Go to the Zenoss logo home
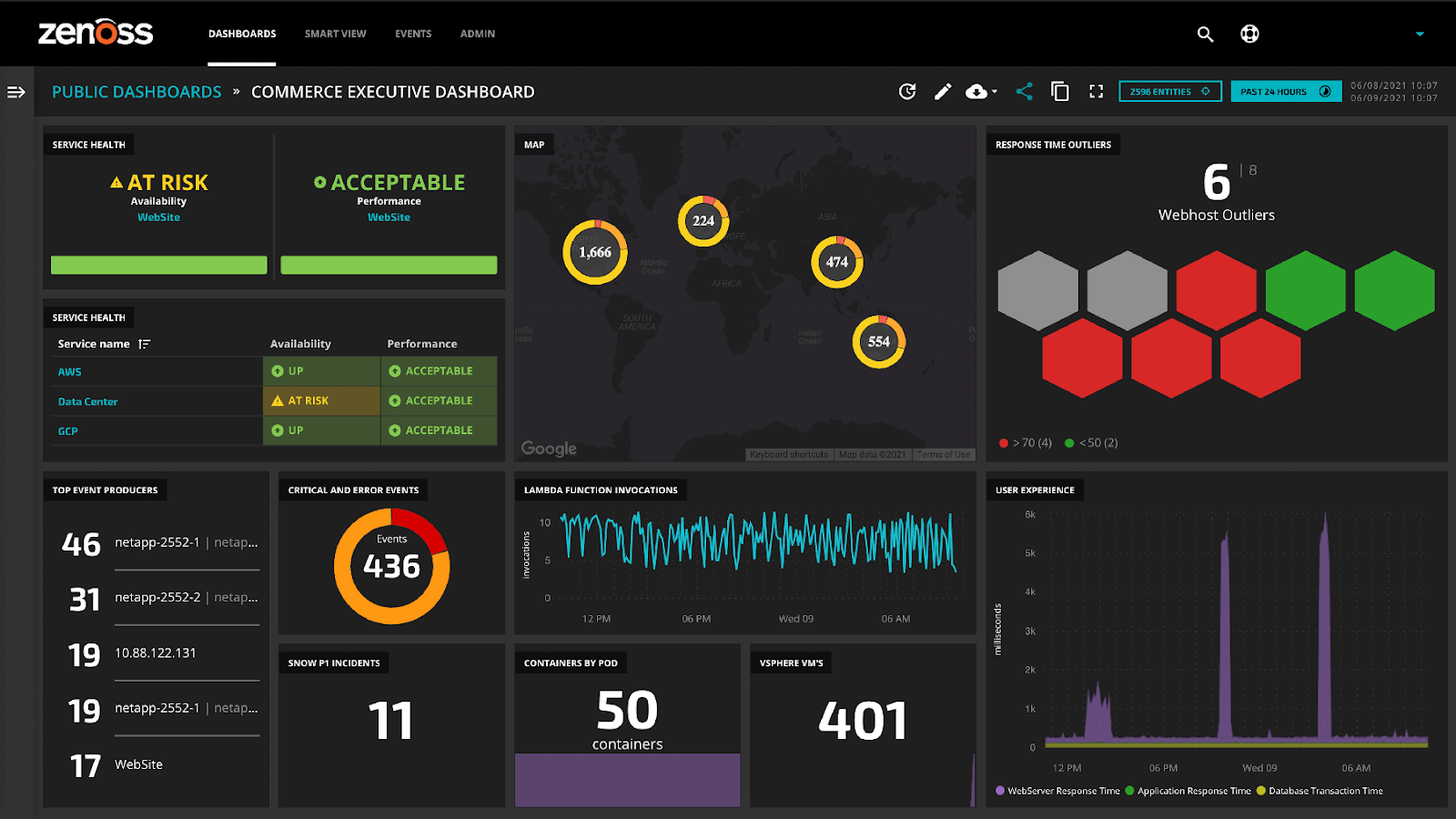The image size is (1456, 819). click(x=96, y=33)
